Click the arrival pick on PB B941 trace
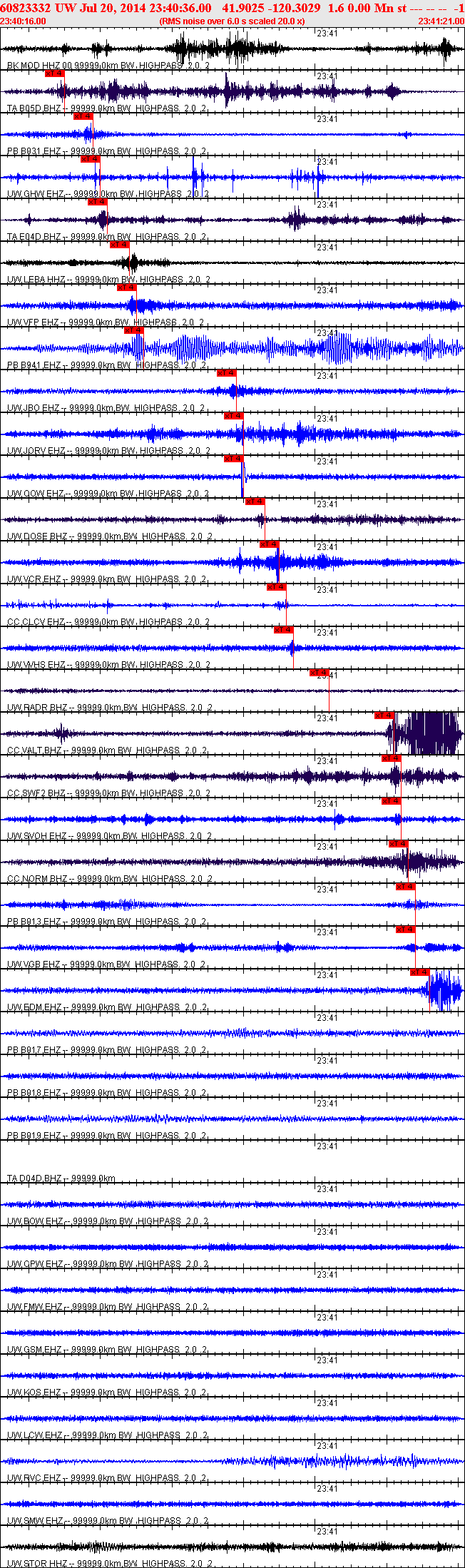 pyautogui.click(x=133, y=330)
